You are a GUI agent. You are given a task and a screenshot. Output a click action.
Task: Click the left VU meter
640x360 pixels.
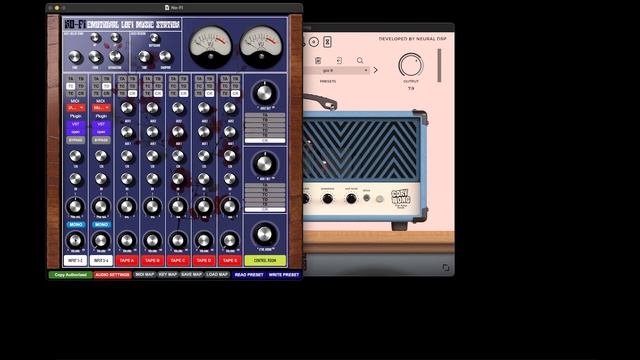click(x=210, y=47)
